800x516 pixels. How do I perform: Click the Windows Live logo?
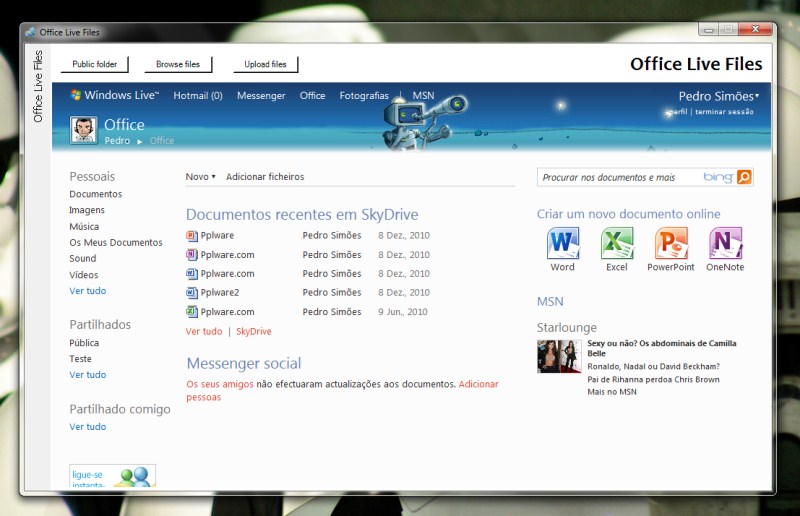tap(115, 95)
